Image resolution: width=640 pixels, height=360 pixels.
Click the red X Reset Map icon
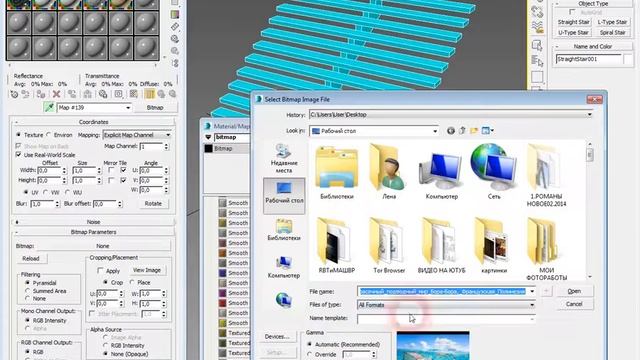[57, 94]
